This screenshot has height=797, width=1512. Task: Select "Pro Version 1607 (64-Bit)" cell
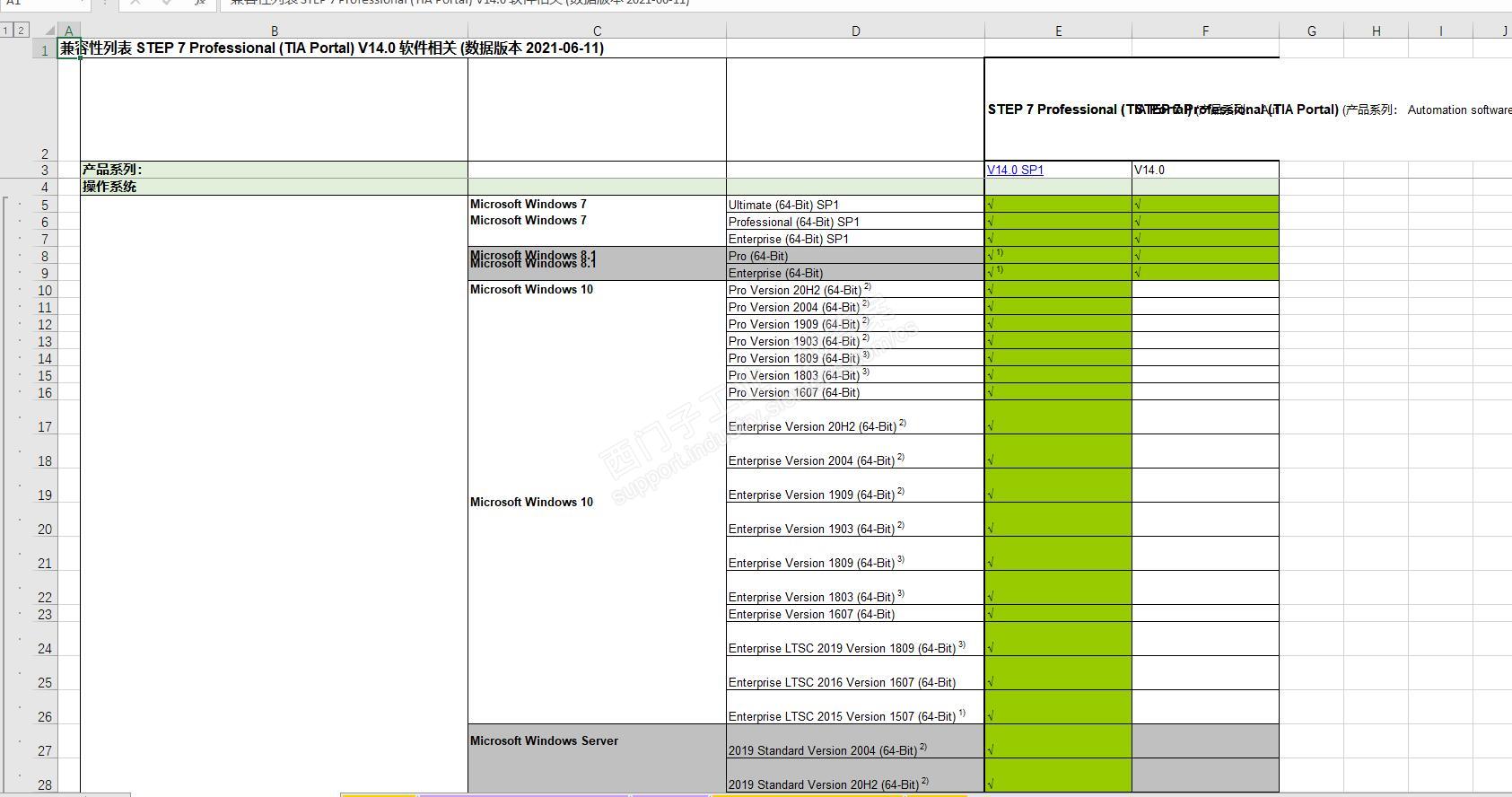point(855,392)
